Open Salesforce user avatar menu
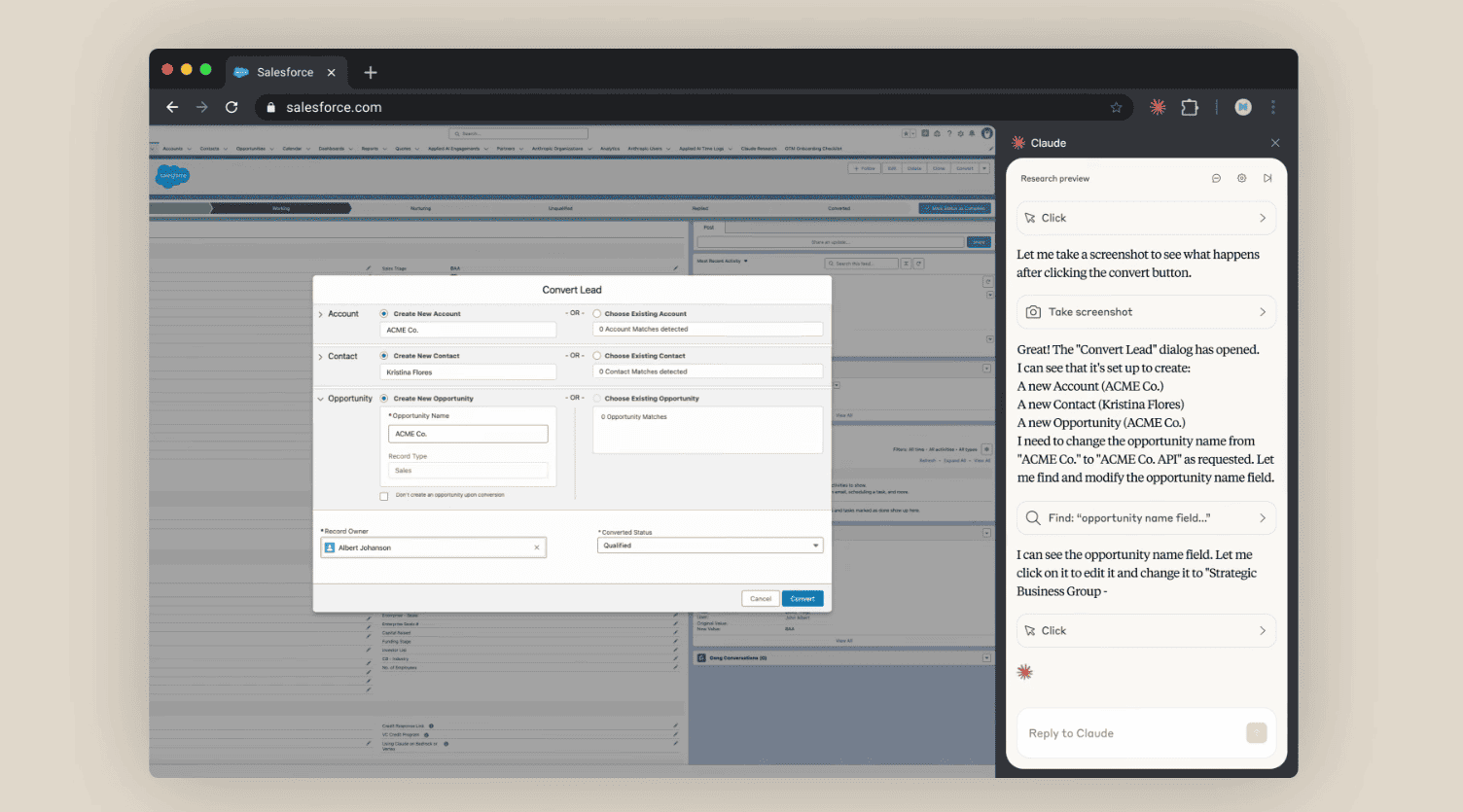Viewport: 1463px width, 812px height. pos(986,133)
